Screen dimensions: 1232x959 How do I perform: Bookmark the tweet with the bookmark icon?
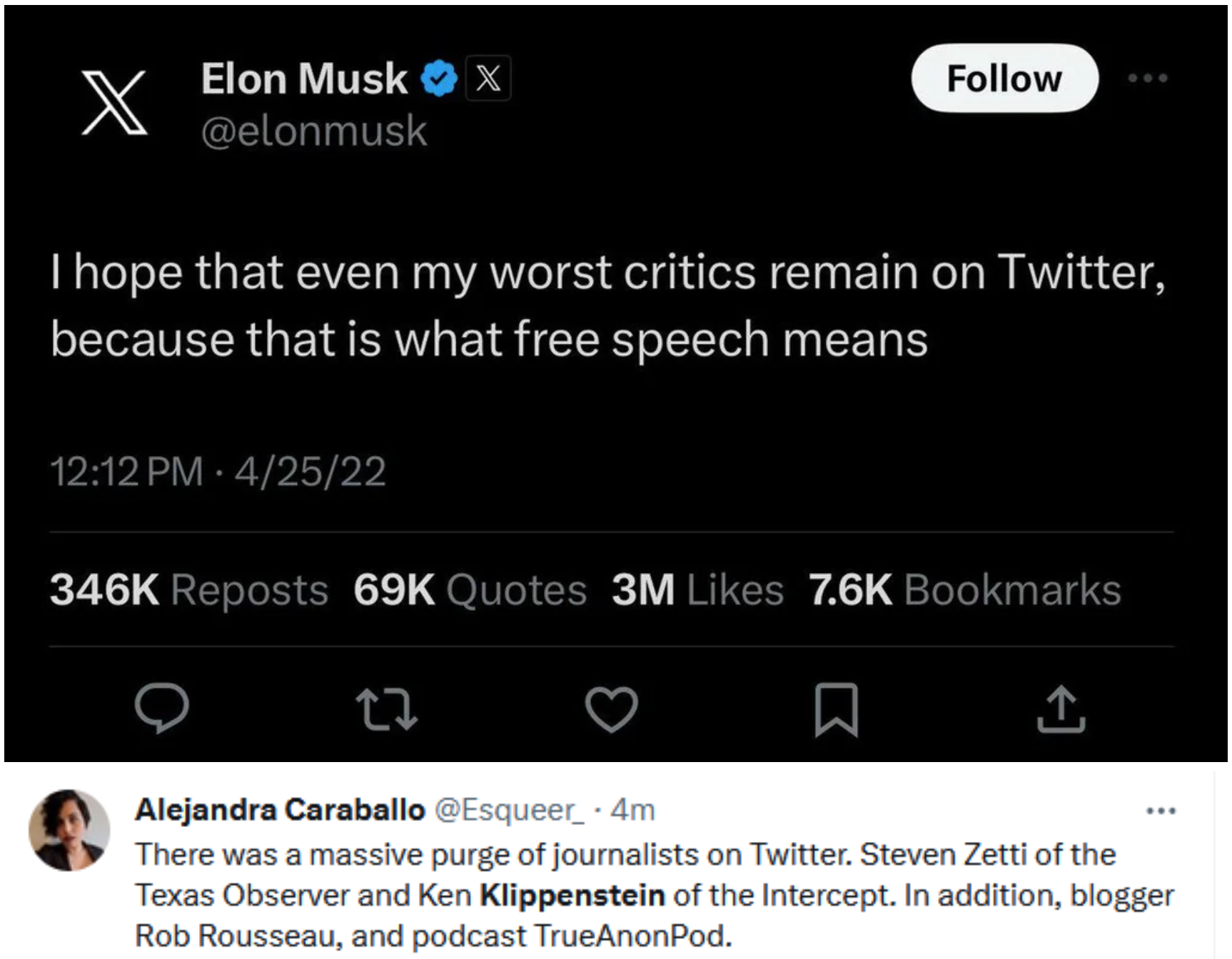click(x=836, y=709)
